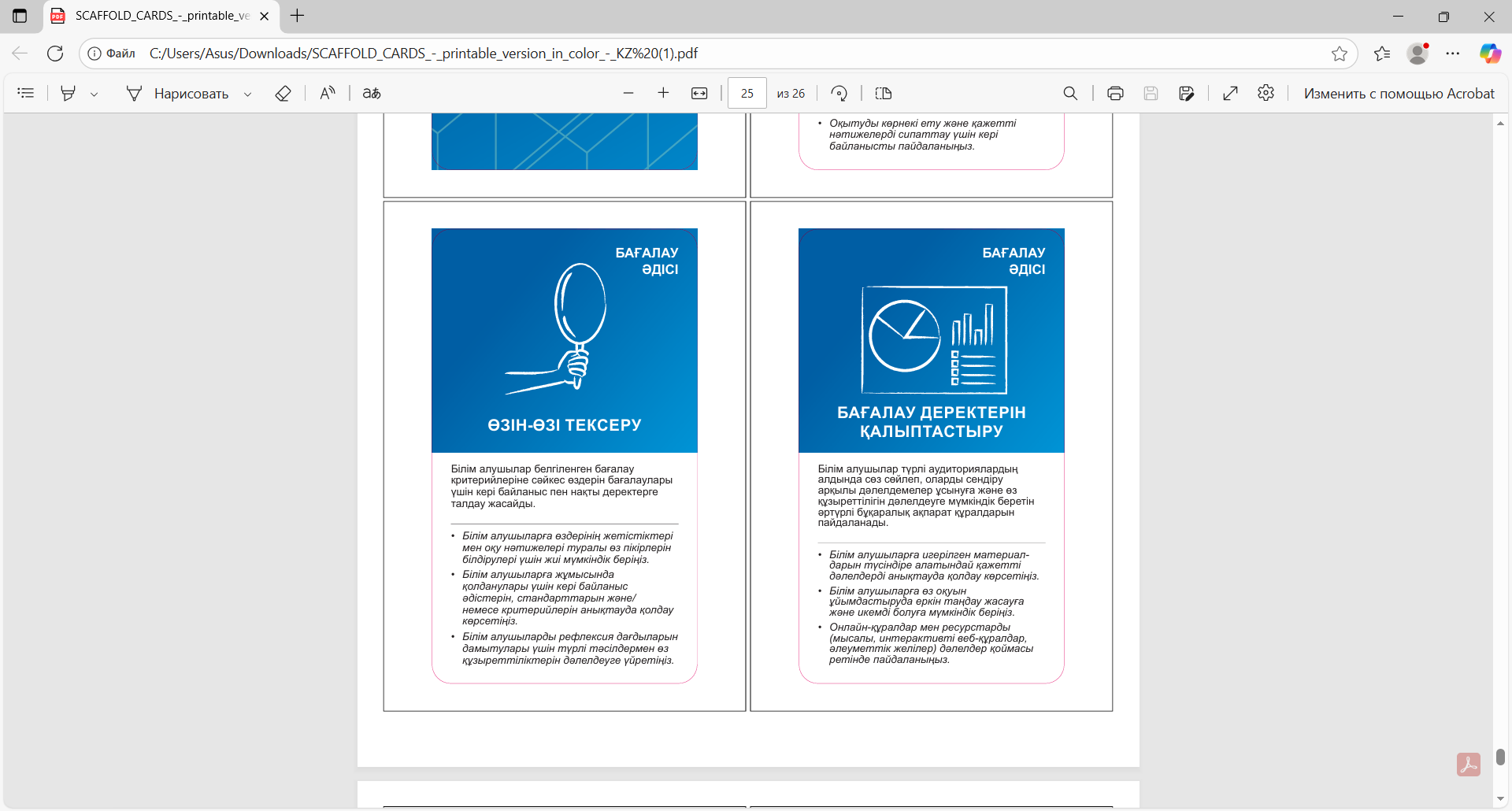The width and height of the screenshot is (1512, 811).
Task: Go back to the previous page
Action: coord(20,54)
